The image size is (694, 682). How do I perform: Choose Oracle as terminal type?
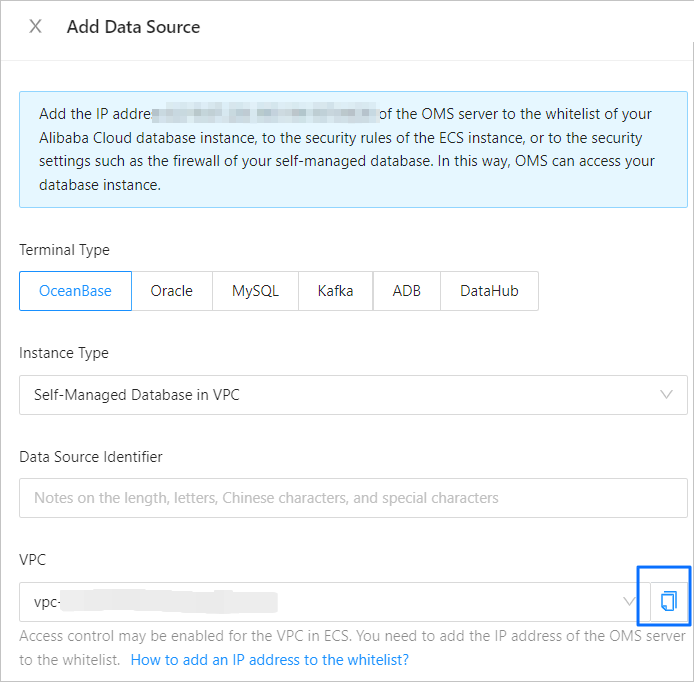(171, 291)
